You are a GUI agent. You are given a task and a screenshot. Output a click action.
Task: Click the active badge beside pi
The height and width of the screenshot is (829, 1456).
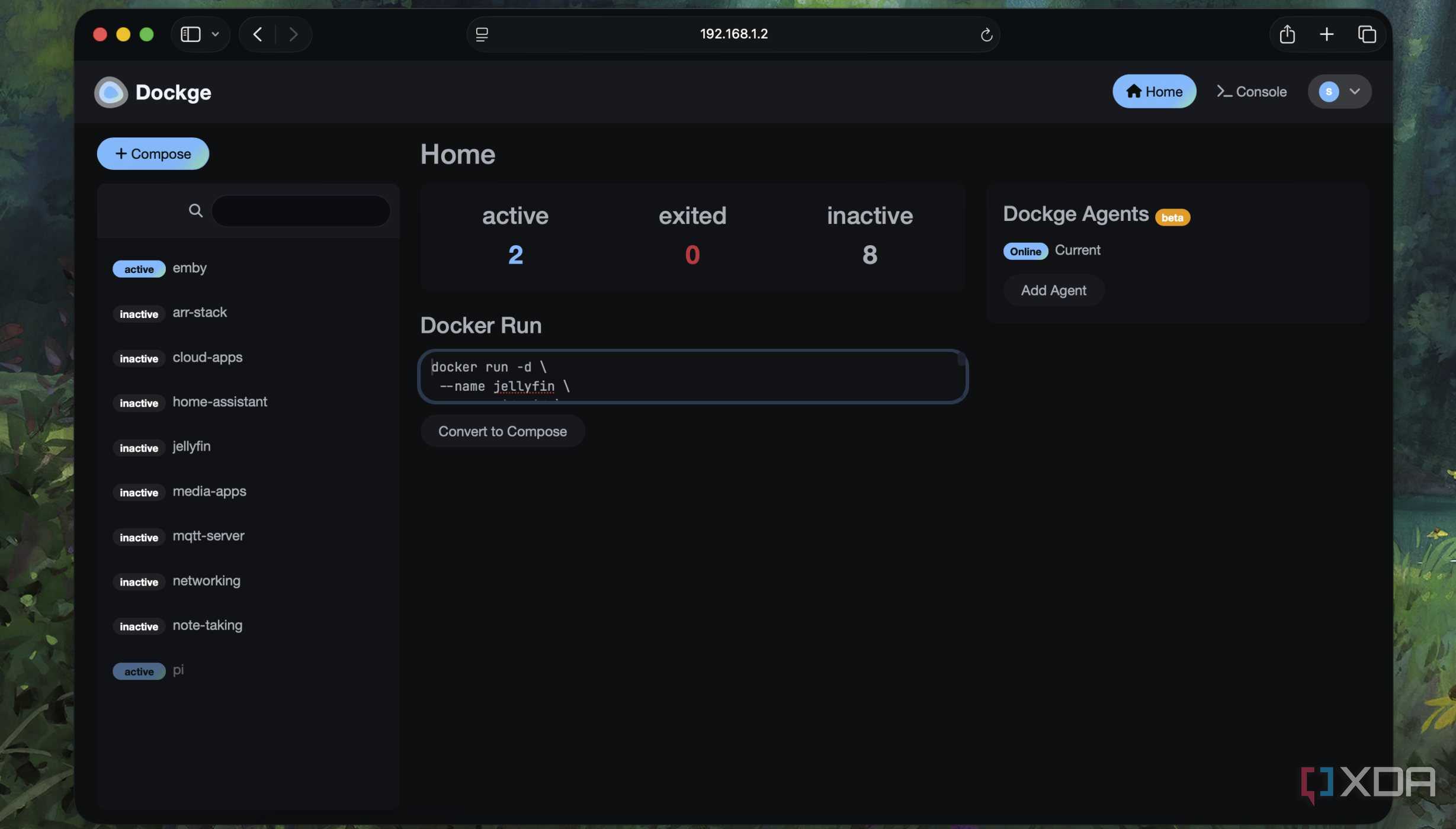pyautogui.click(x=139, y=671)
